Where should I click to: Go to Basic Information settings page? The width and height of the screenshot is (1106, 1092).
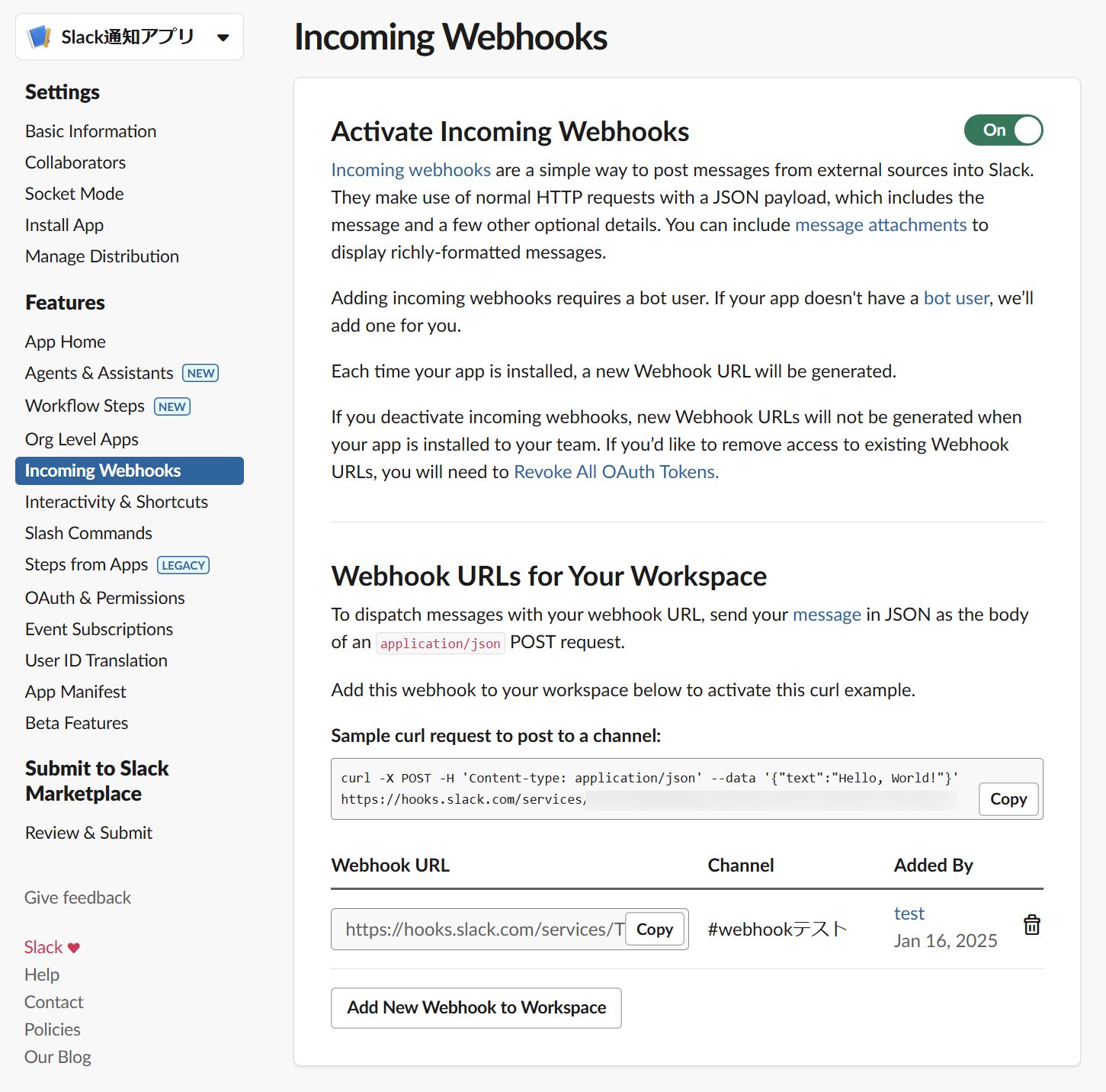coord(91,131)
